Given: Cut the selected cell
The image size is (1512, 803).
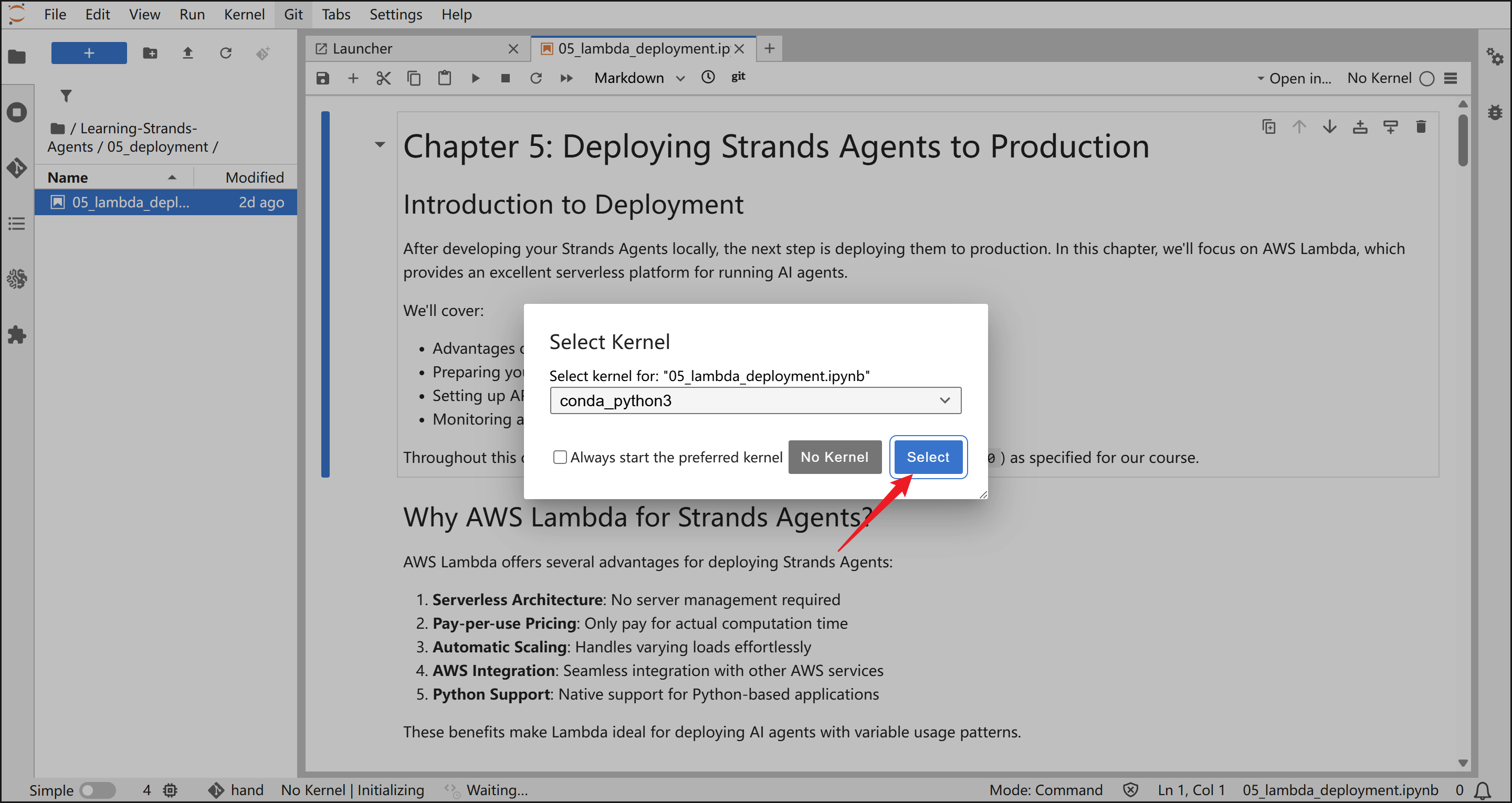Looking at the screenshot, I should click(383, 78).
